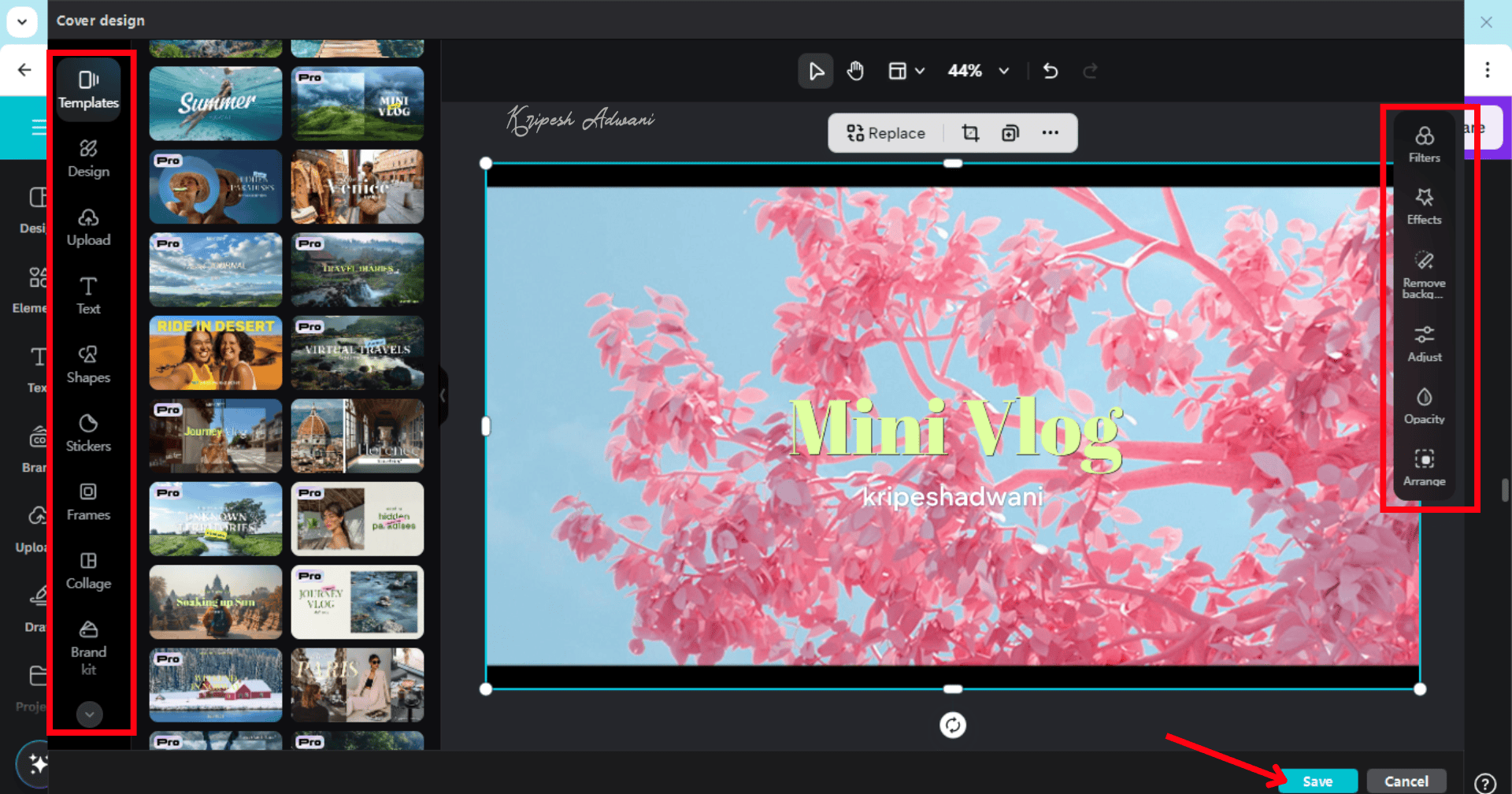
Task: Click the Cancel button
Action: click(x=1406, y=781)
